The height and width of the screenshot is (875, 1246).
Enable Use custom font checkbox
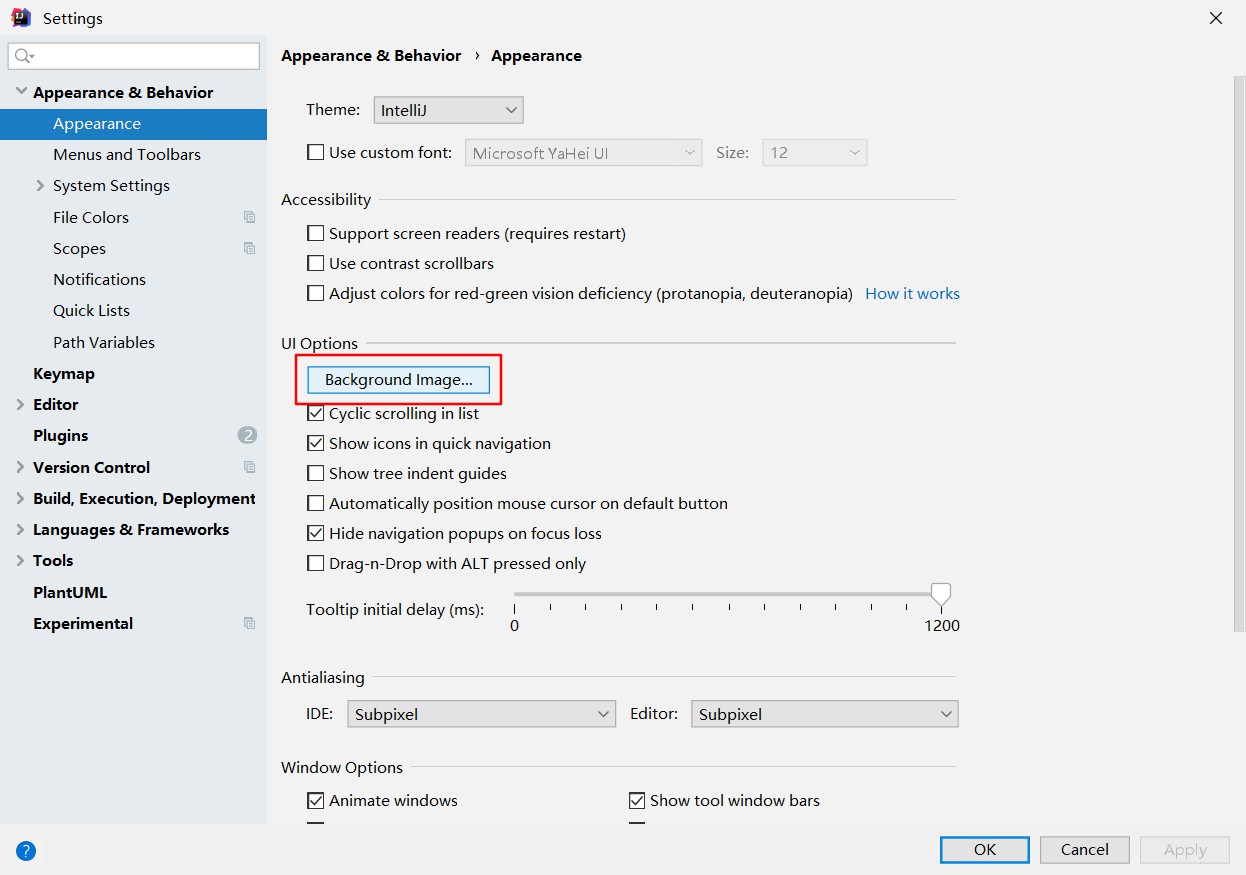tap(316, 153)
